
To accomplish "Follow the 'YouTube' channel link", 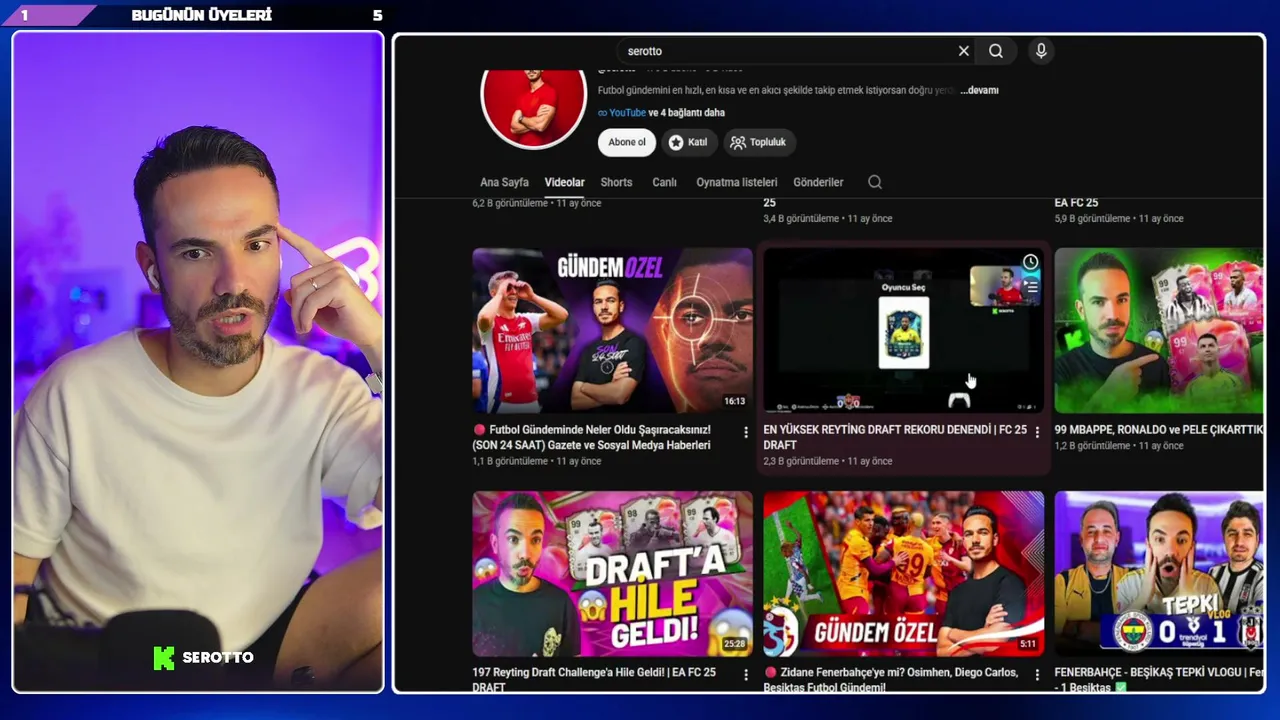I will point(622,113).
